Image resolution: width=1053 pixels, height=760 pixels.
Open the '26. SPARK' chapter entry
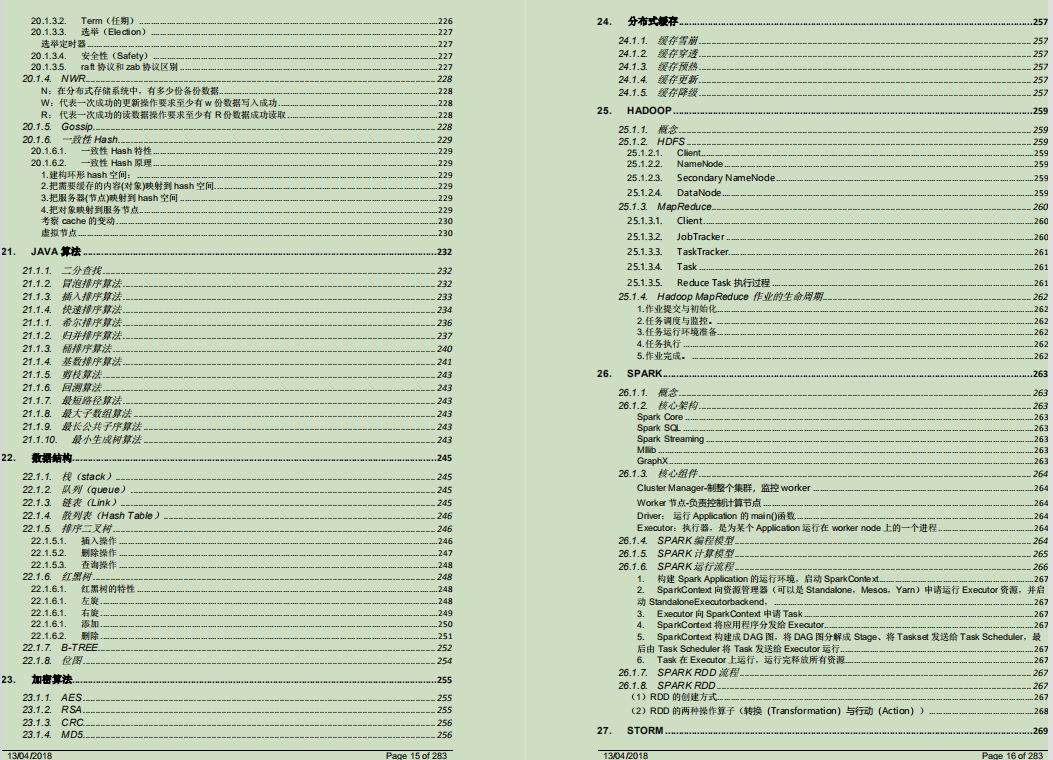822,373
